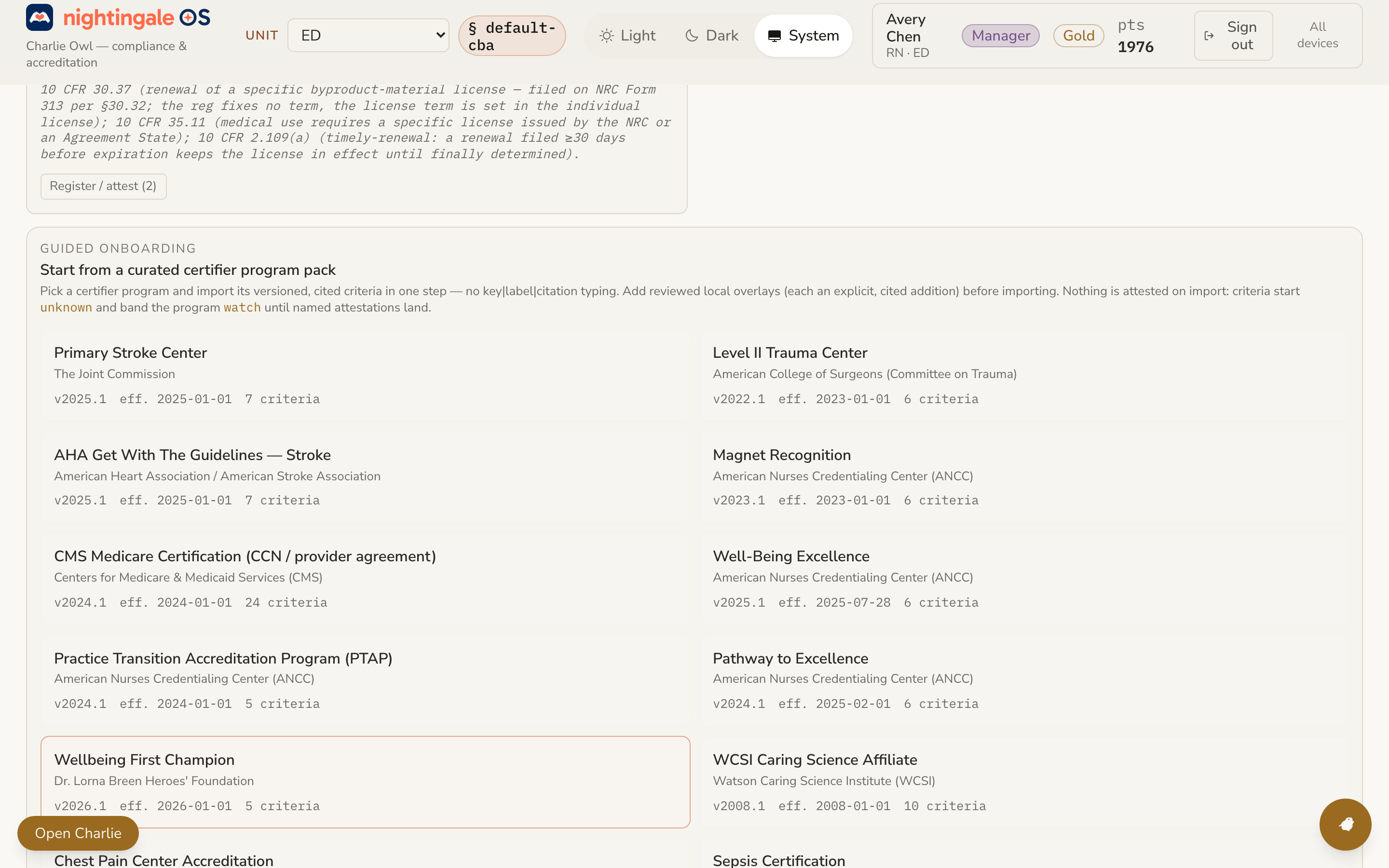Click 'Centers for Medicare & Medicaid Services (CMS)' text
The width and height of the screenshot is (1389, 868).
[188, 578]
